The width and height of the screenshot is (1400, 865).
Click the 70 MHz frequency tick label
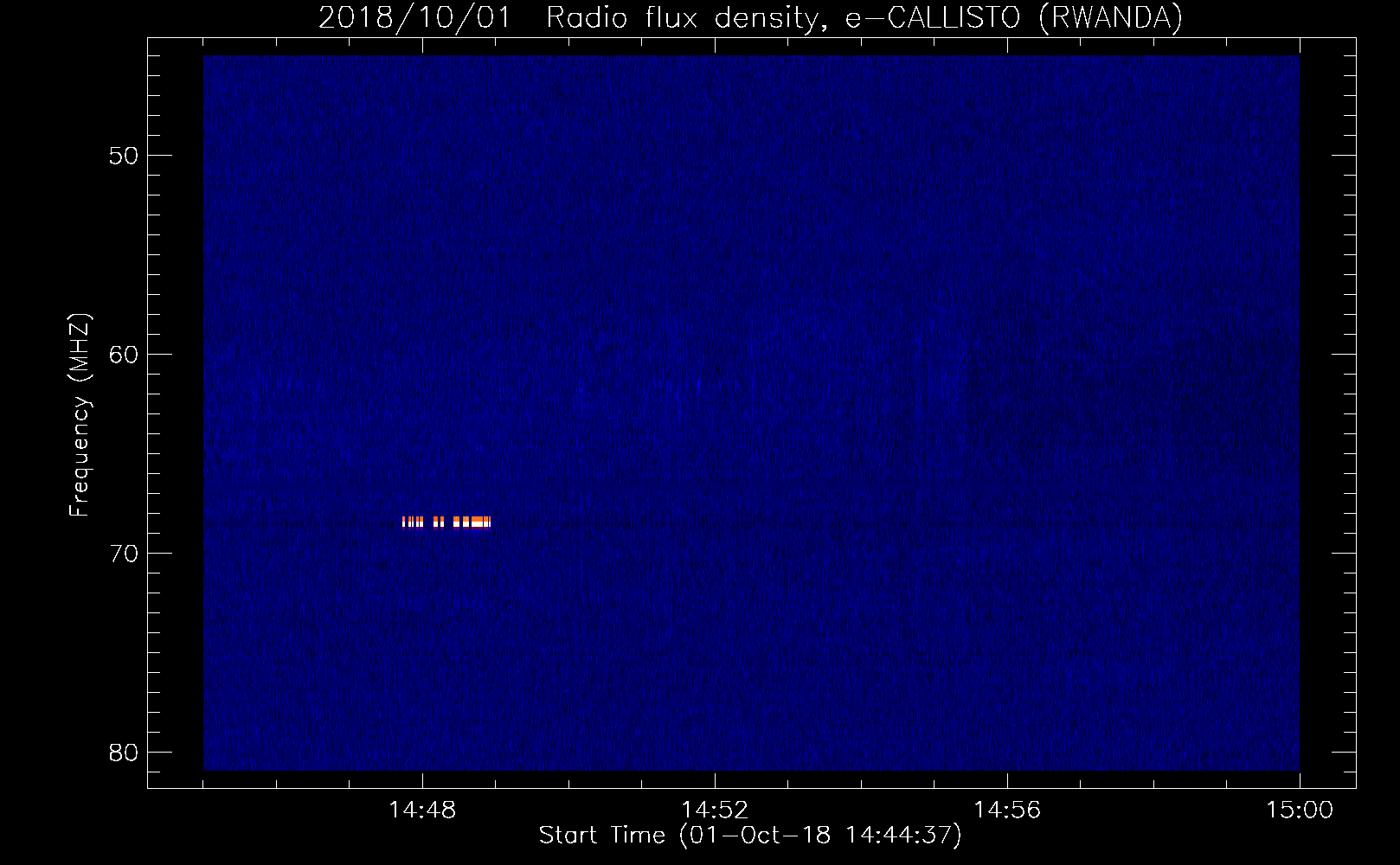click(124, 554)
